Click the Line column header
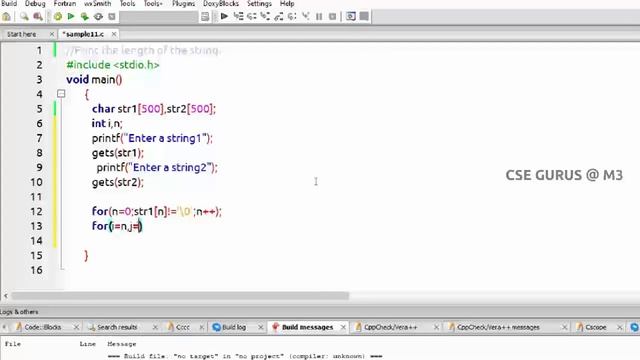 (x=88, y=344)
